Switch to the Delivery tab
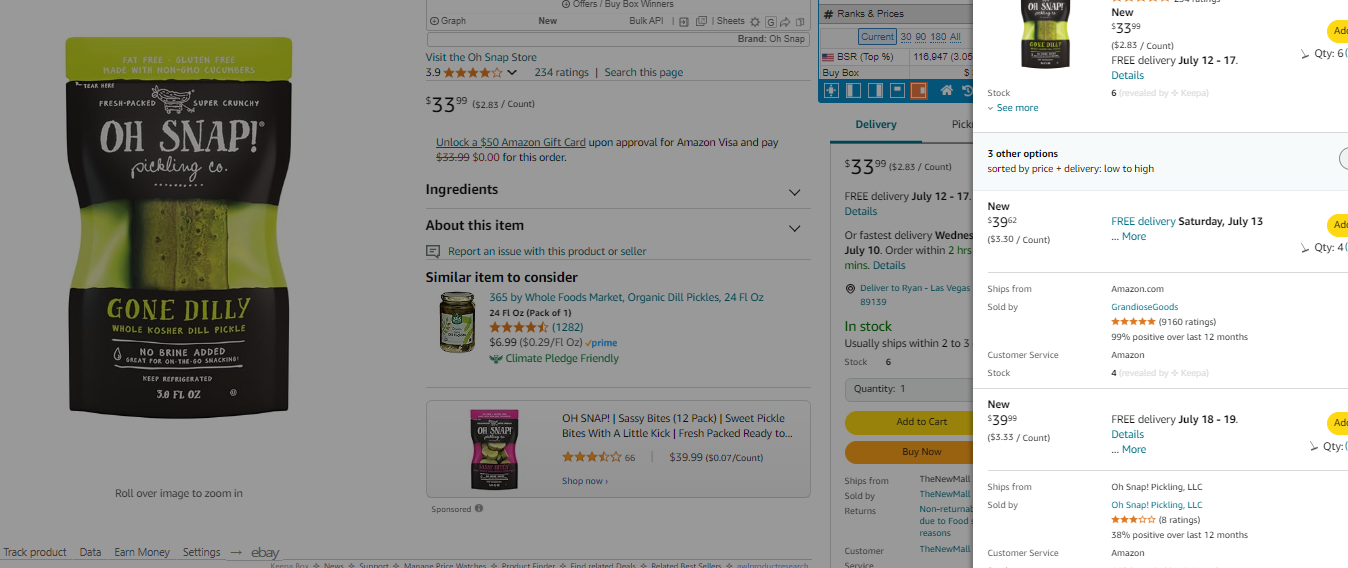The height and width of the screenshot is (568, 1348). click(x=876, y=125)
